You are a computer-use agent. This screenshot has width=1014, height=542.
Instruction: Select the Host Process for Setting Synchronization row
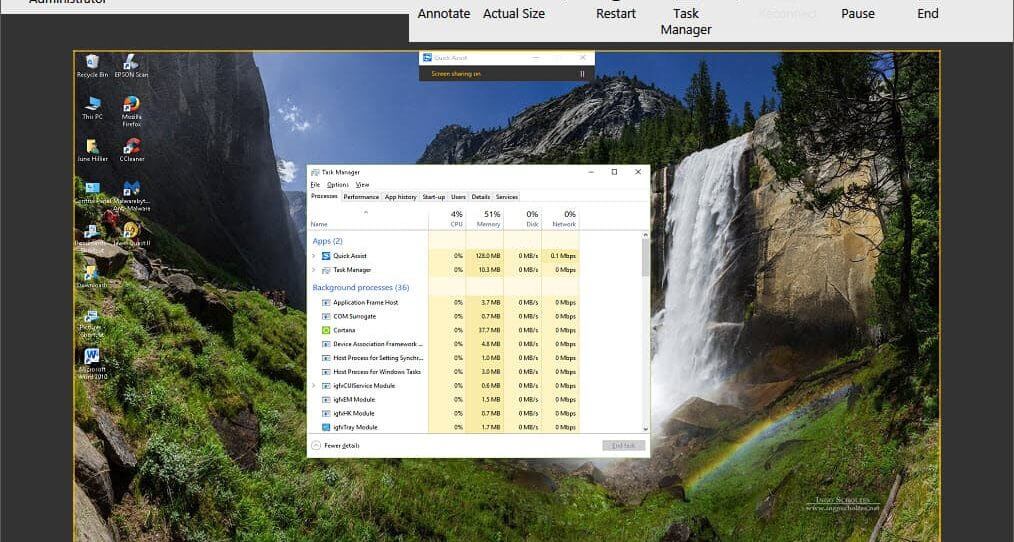tap(444, 358)
